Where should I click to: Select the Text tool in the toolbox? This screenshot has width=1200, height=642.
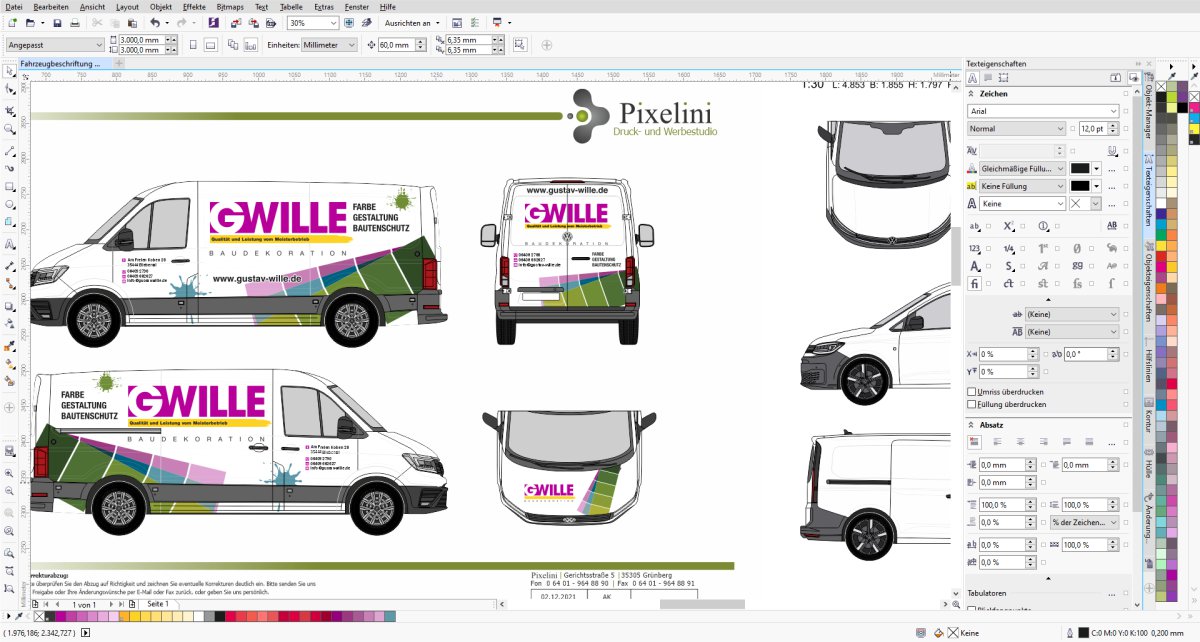click(x=10, y=244)
